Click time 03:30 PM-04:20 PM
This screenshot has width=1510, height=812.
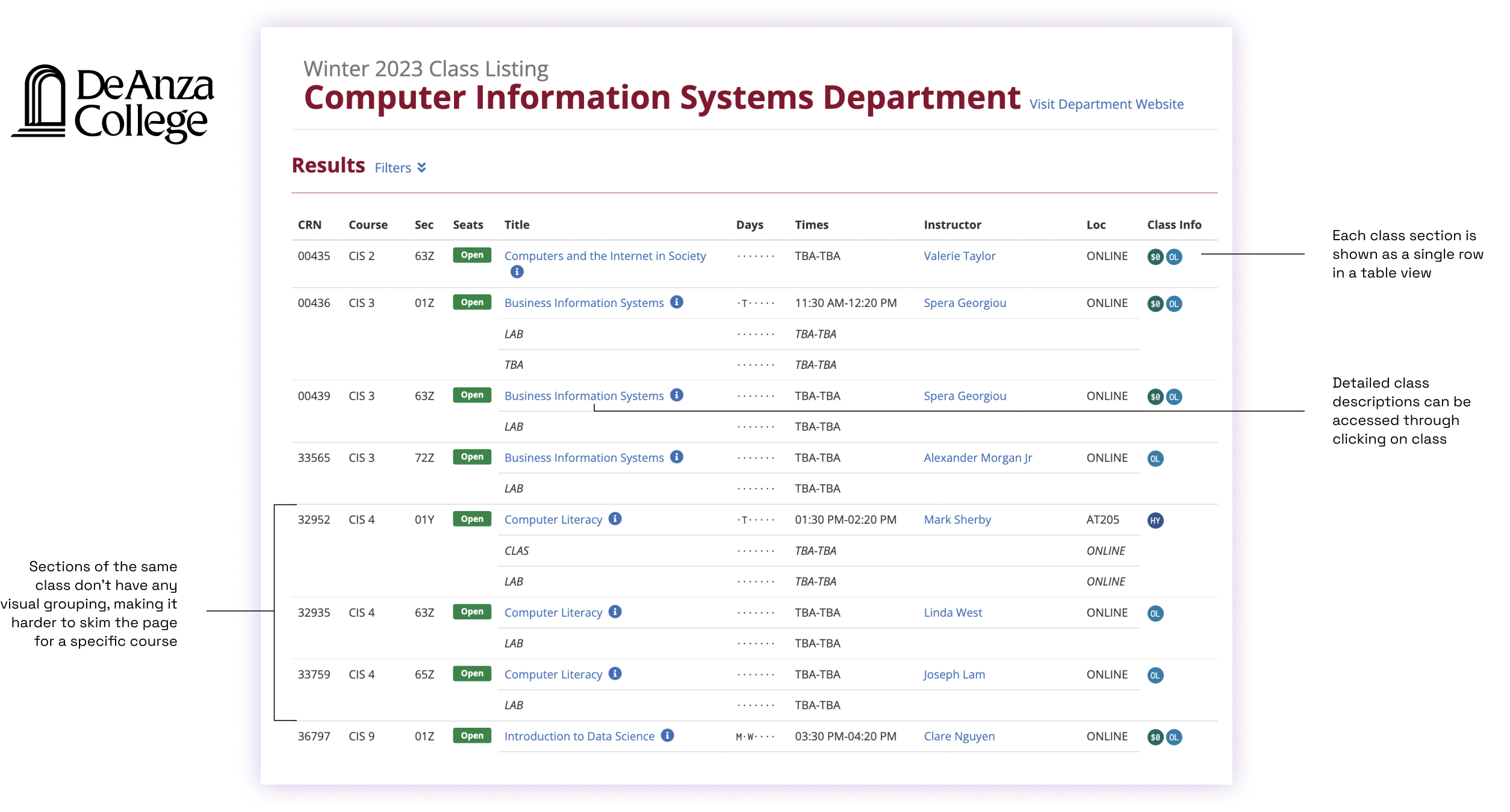click(x=845, y=736)
